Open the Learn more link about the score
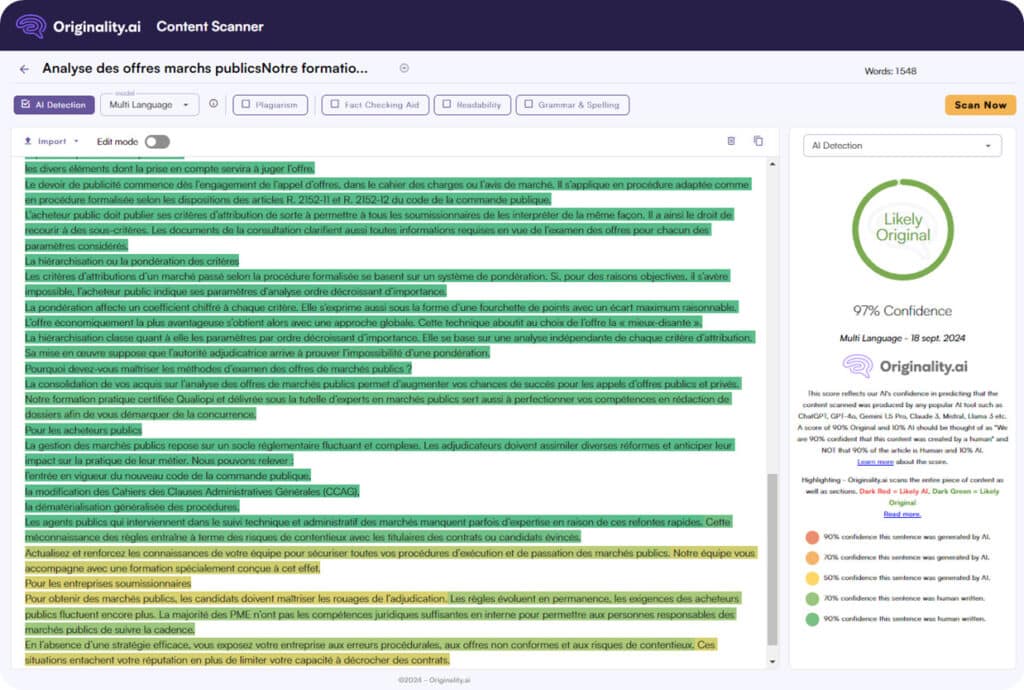Screen dimensions: 1024x690 click(x=875, y=462)
